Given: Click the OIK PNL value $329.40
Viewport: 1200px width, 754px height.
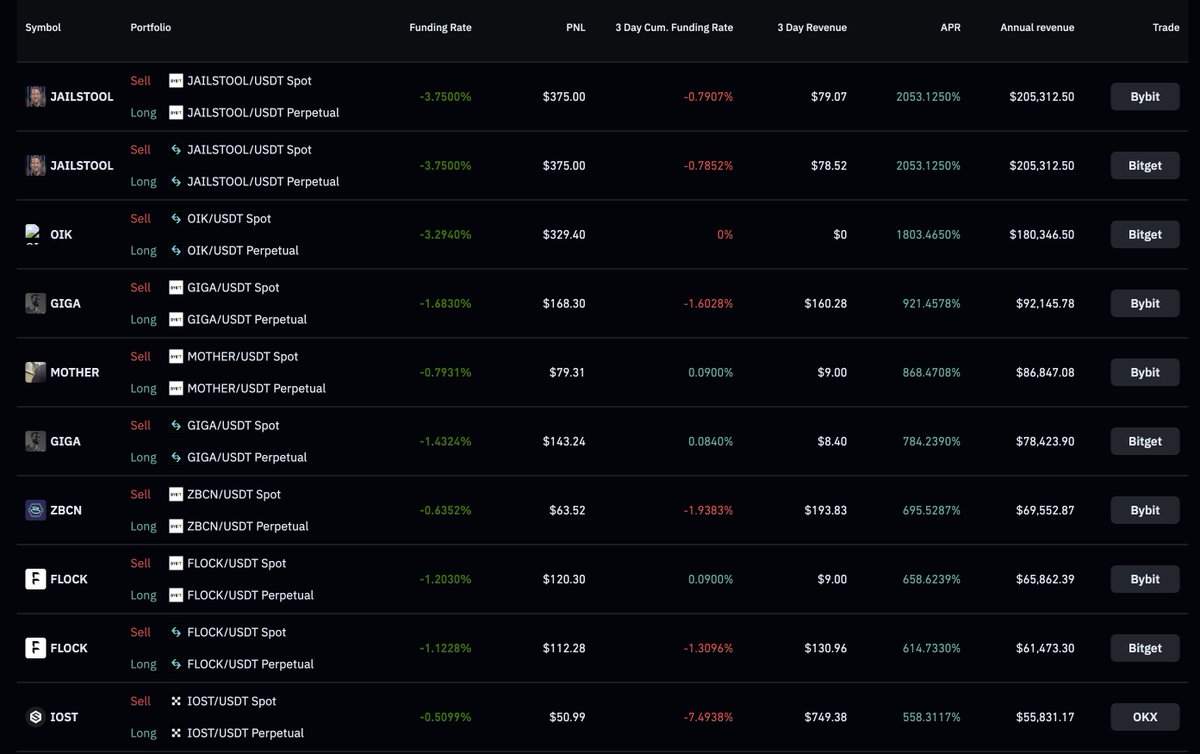Looking at the screenshot, I should (x=564, y=235).
